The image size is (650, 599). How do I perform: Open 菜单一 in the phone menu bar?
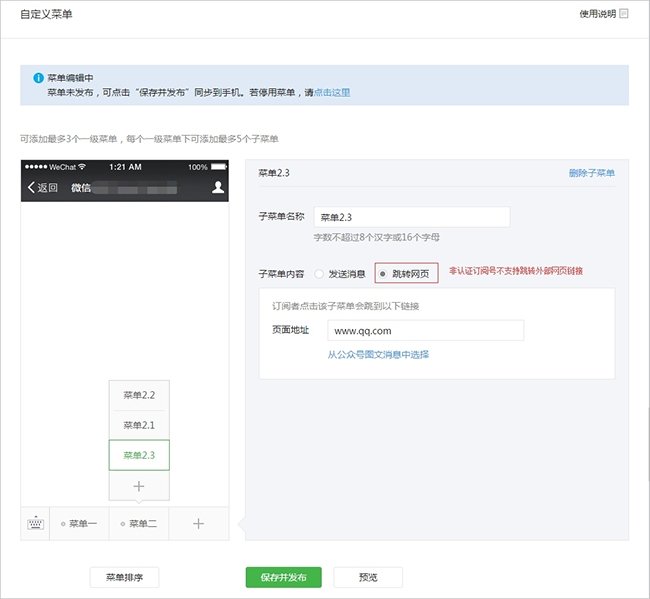(79, 524)
